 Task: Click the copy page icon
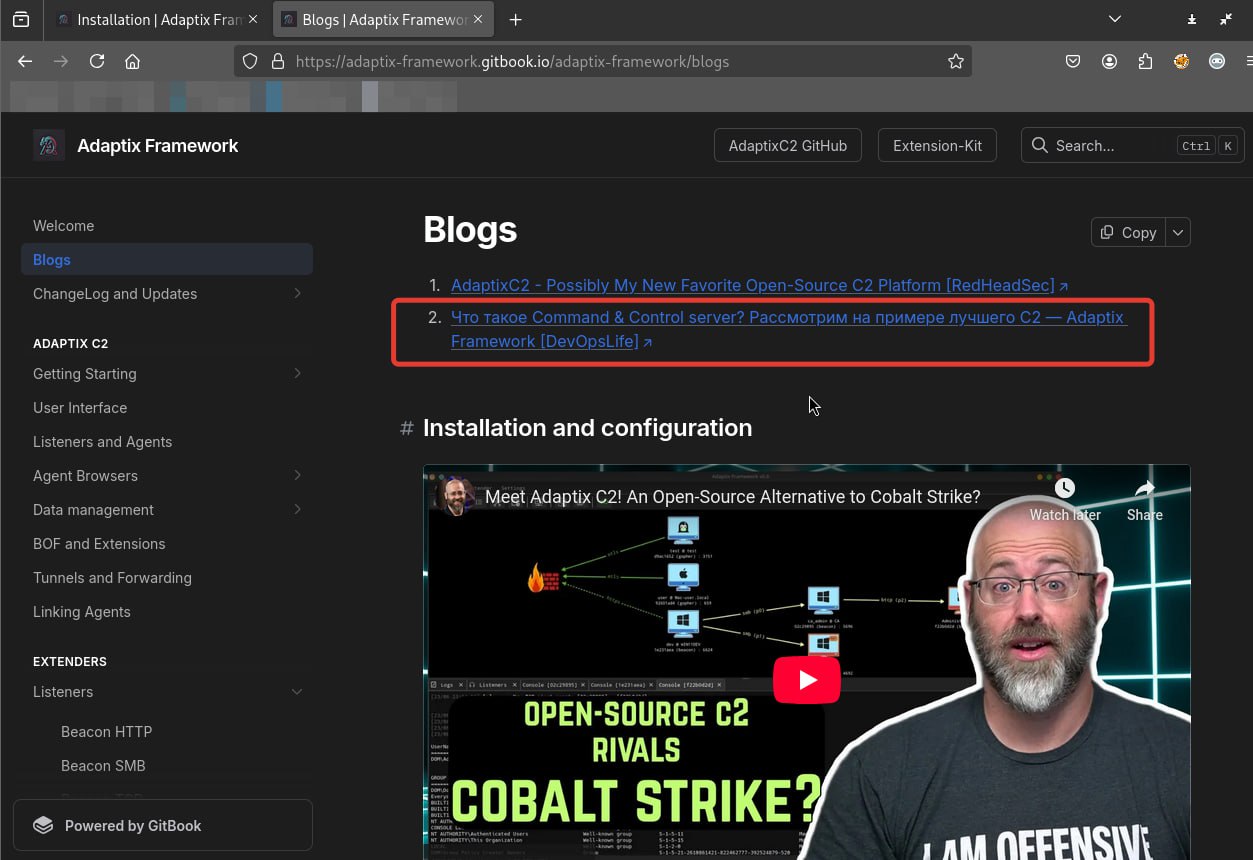(x=1107, y=232)
